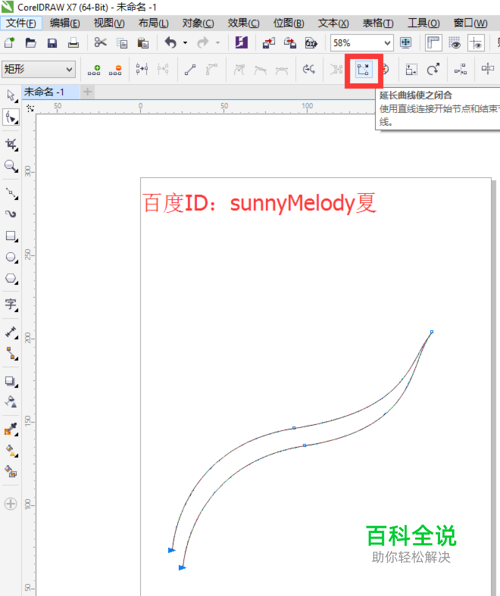Select the Connector tool
500x596 pixels.
(x=11, y=353)
